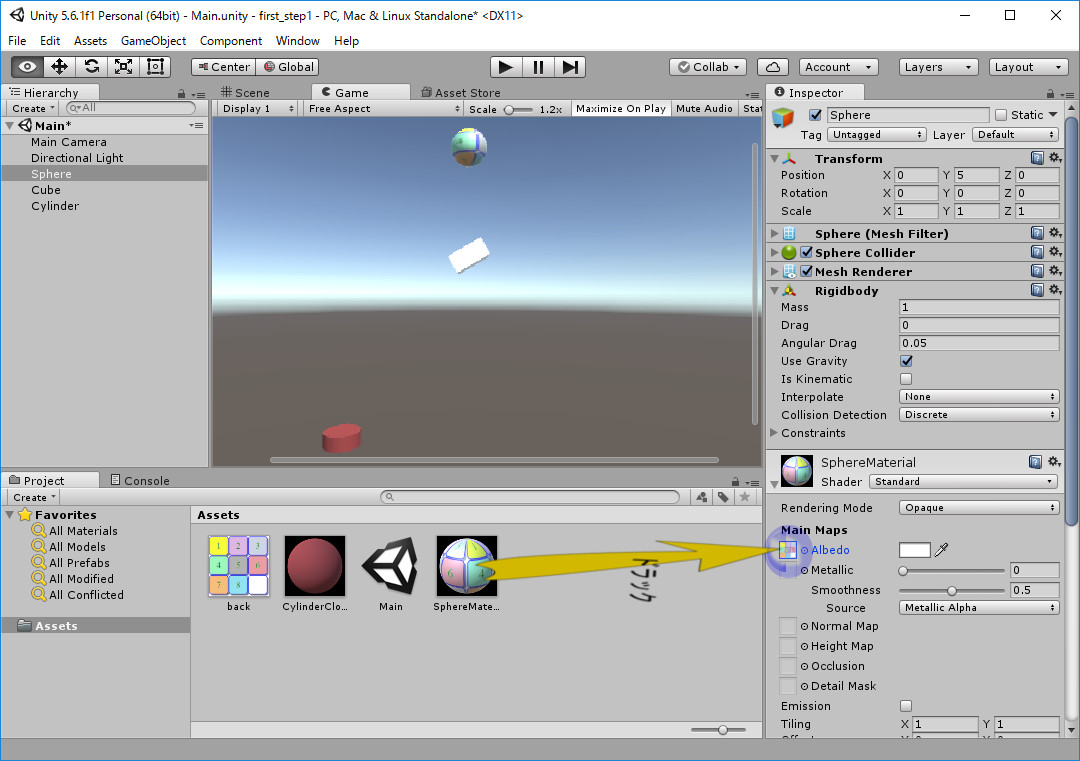
Task: Expand the Constraints section
Action: pyautogui.click(x=775, y=433)
